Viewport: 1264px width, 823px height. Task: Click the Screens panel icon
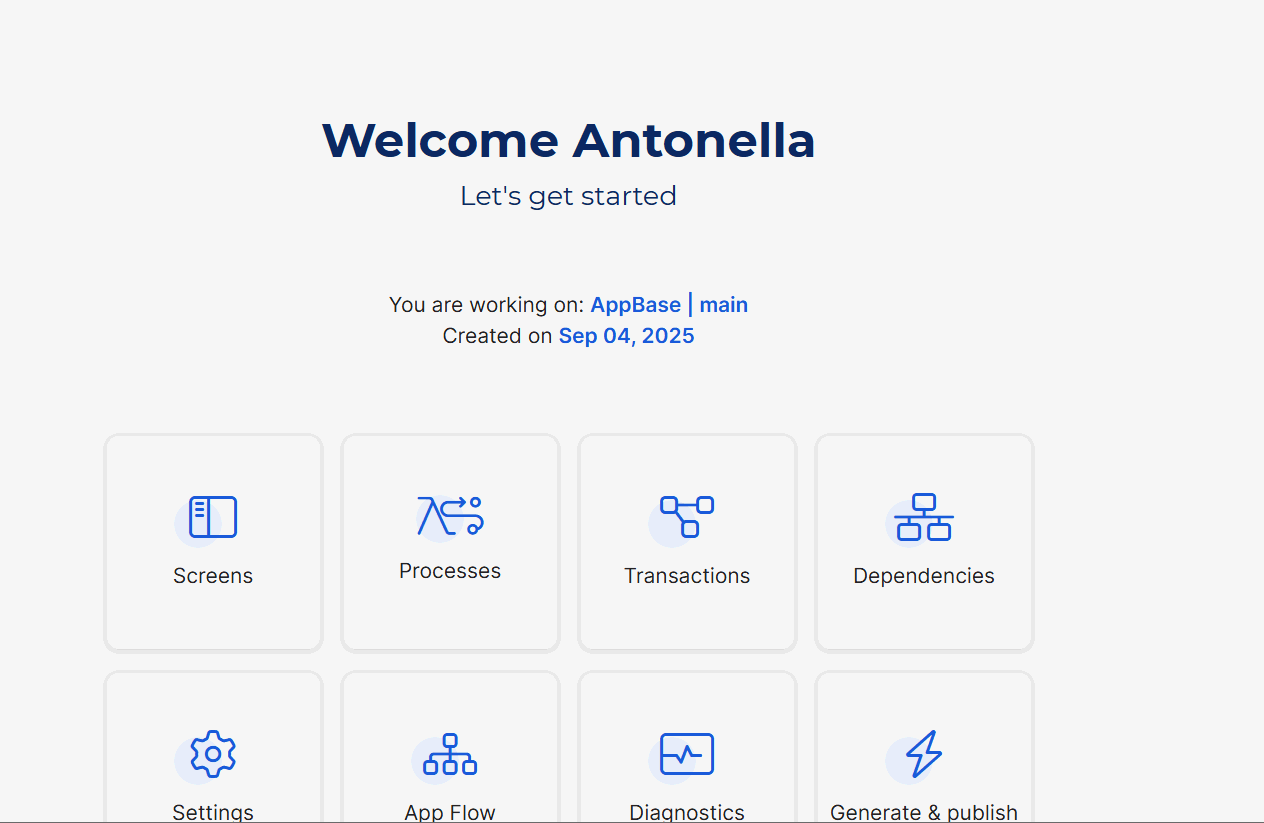(x=213, y=517)
